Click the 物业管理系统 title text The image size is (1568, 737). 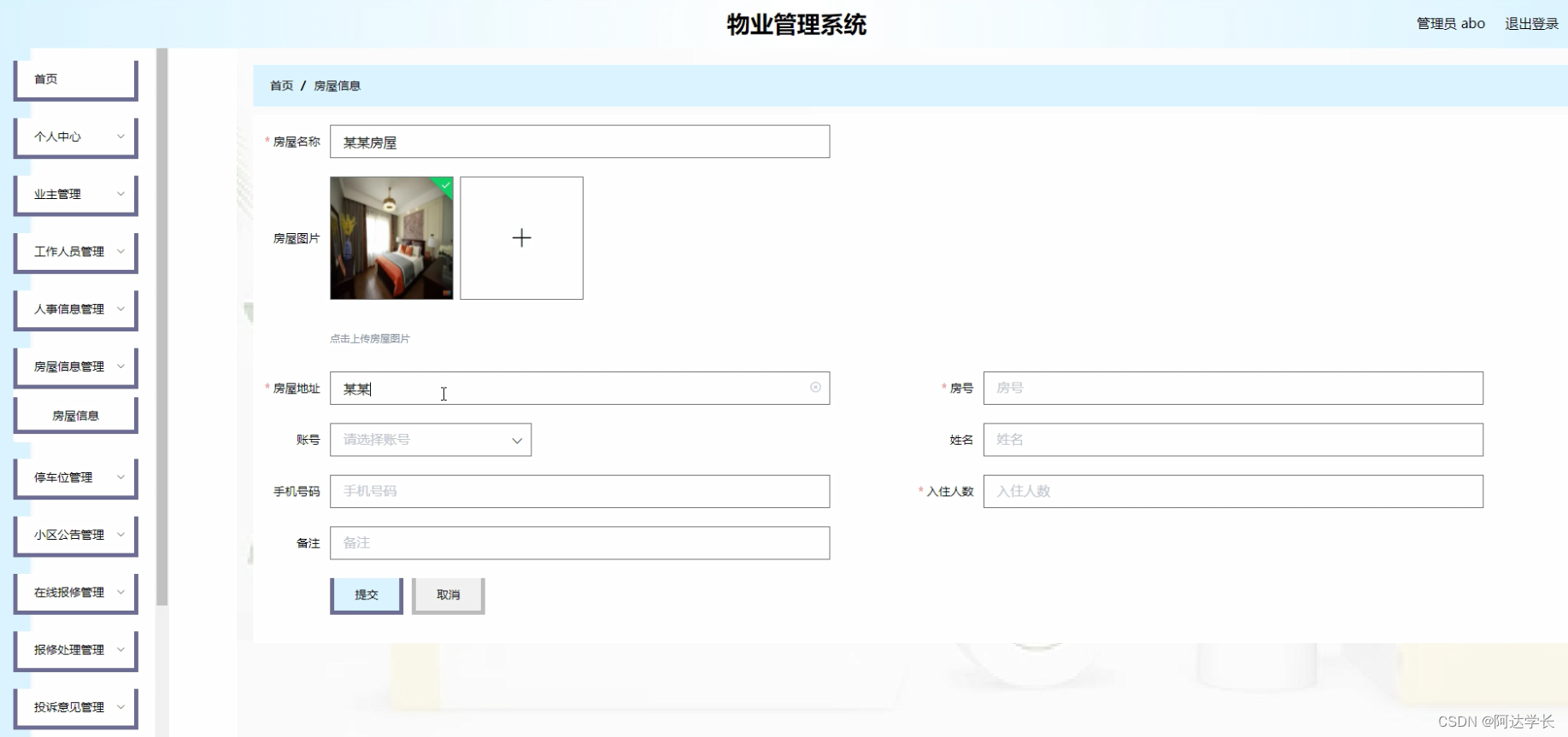click(796, 24)
